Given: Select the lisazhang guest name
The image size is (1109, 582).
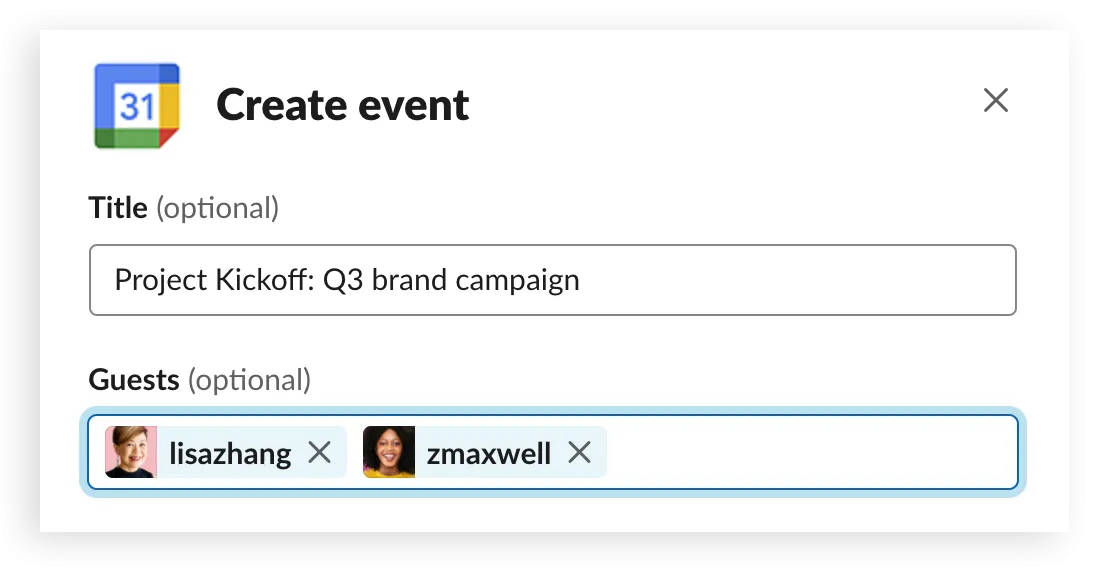Looking at the screenshot, I should click(230, 454).
